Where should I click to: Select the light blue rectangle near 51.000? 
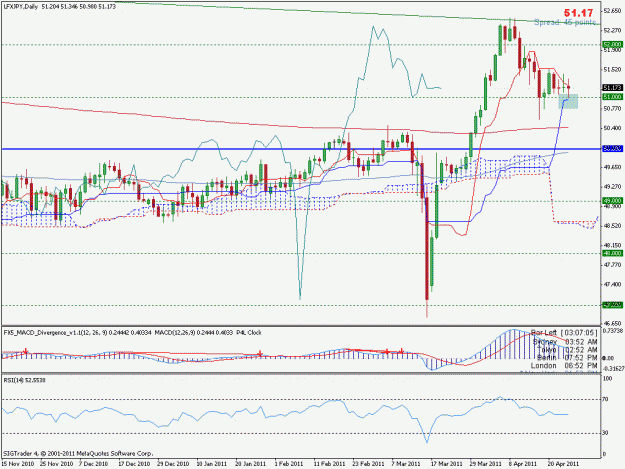568,101
